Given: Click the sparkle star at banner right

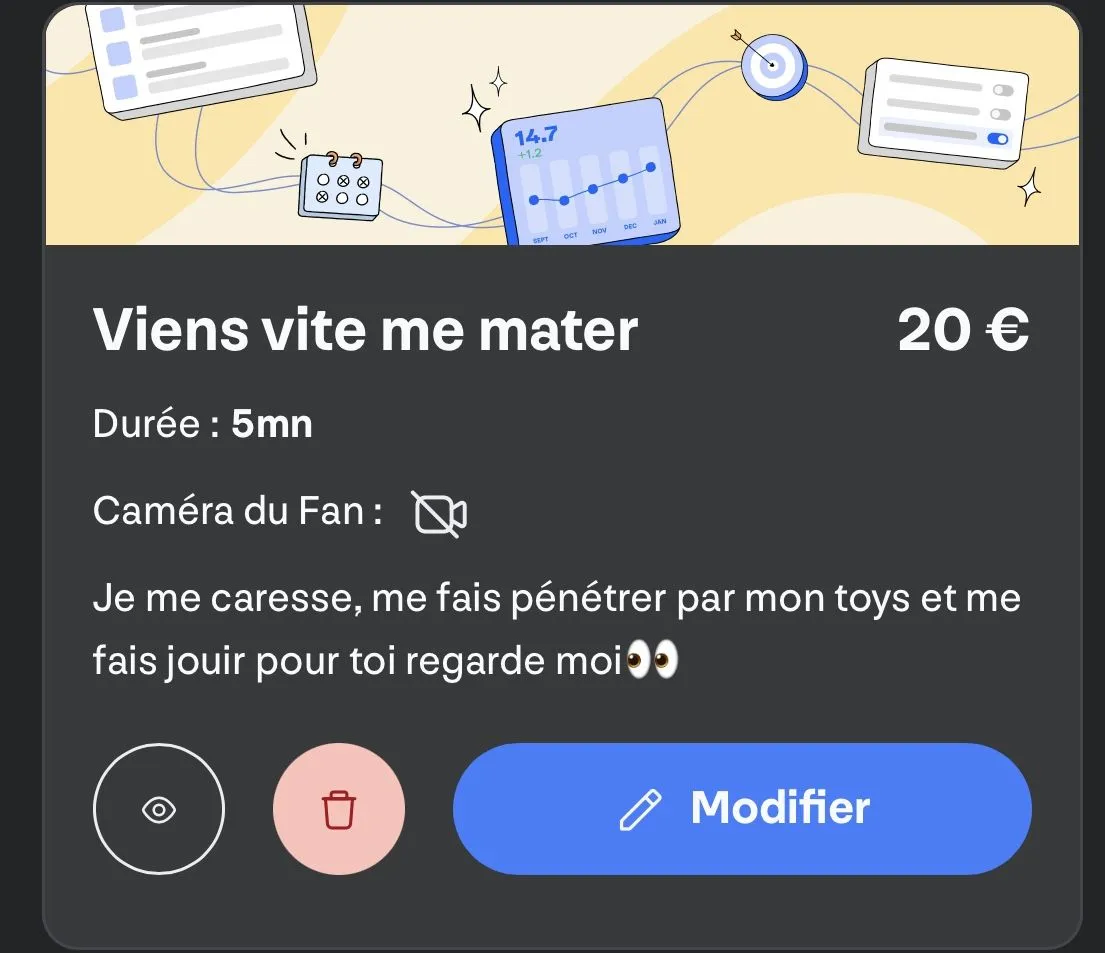Looking at the screenshot, I should (x=1030, y=187).
